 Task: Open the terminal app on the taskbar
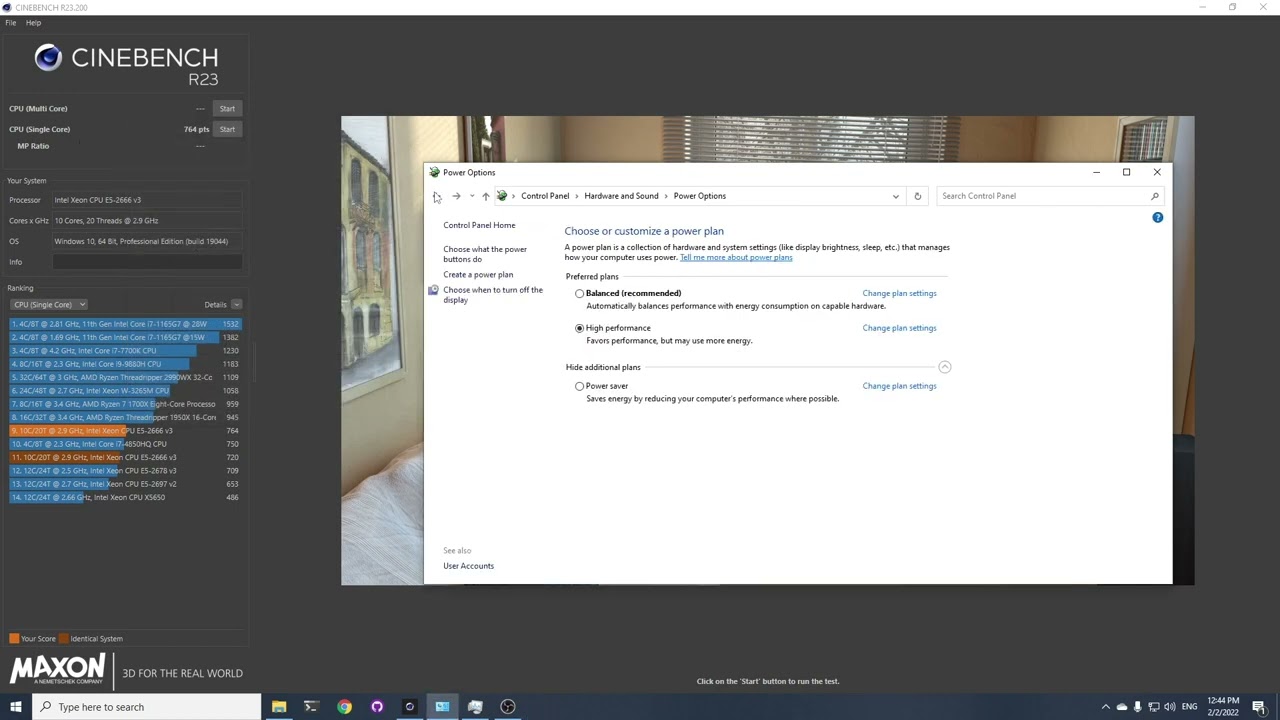(311, 707)
